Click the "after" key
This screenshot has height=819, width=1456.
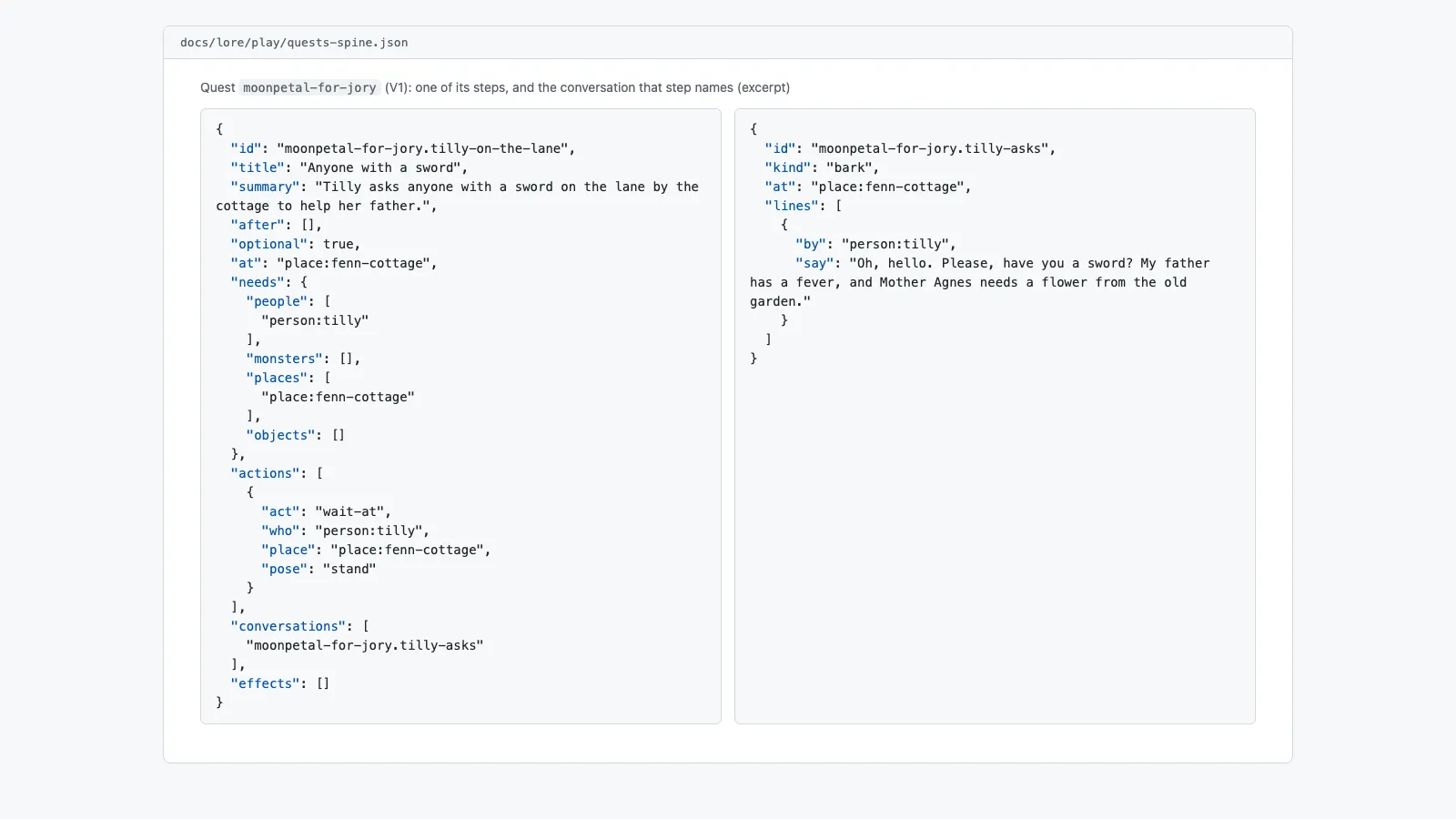coord(258,225)
